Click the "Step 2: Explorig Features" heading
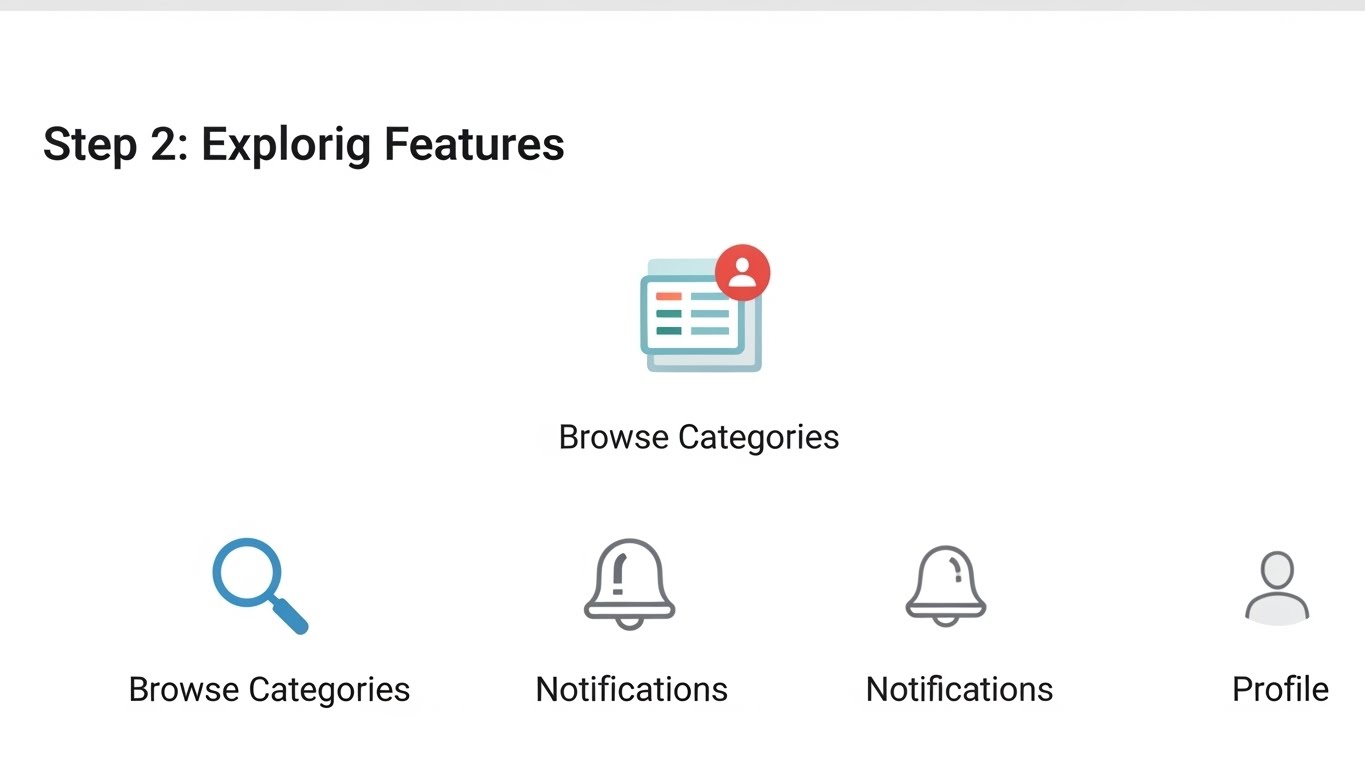This screenshot has height=768, width=1365. 303,144
